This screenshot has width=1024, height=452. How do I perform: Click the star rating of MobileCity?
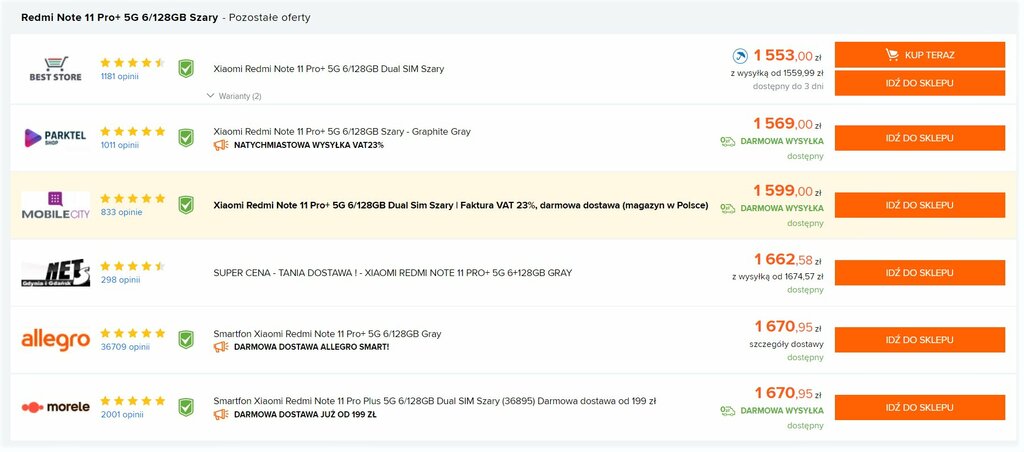tap(133, 199)
